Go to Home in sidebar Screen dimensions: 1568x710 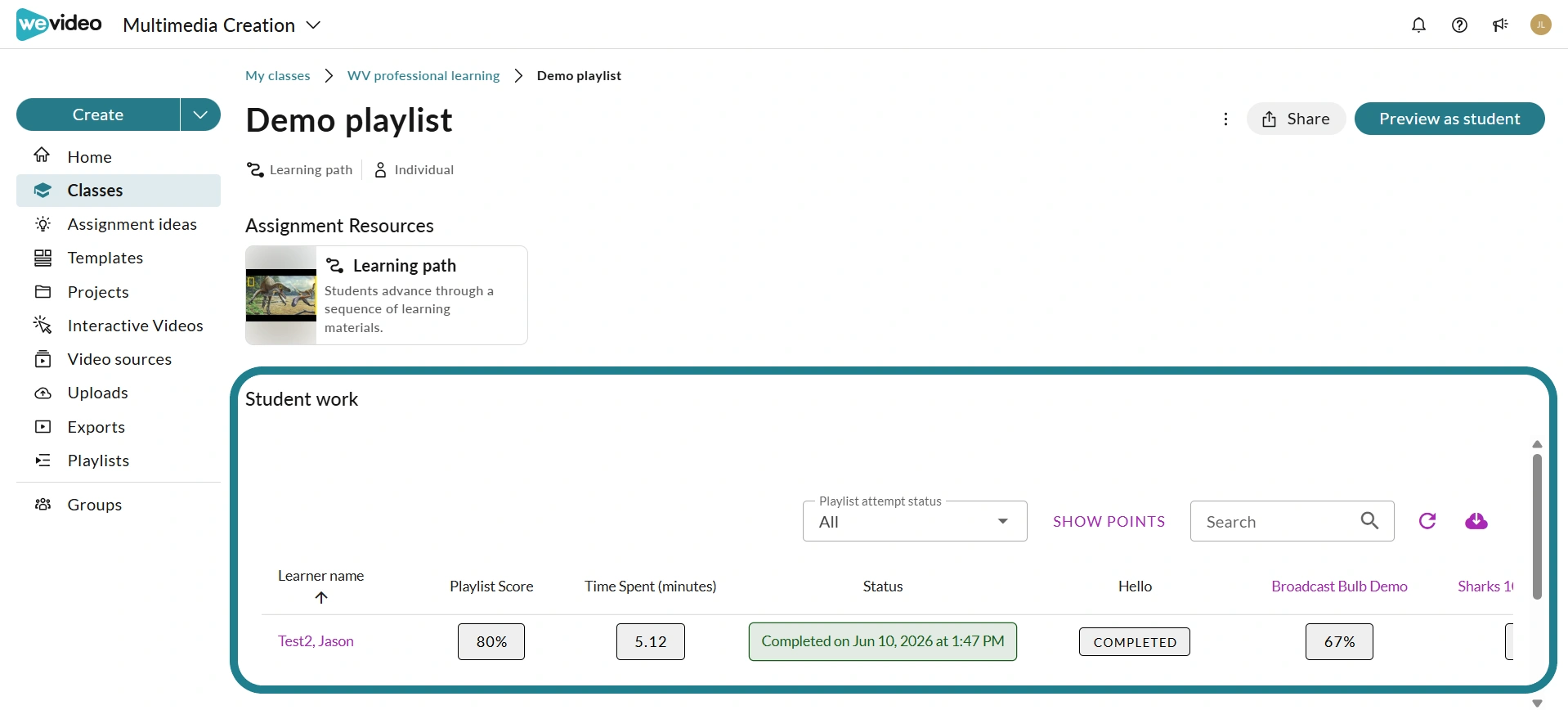(x=119, y=156)
